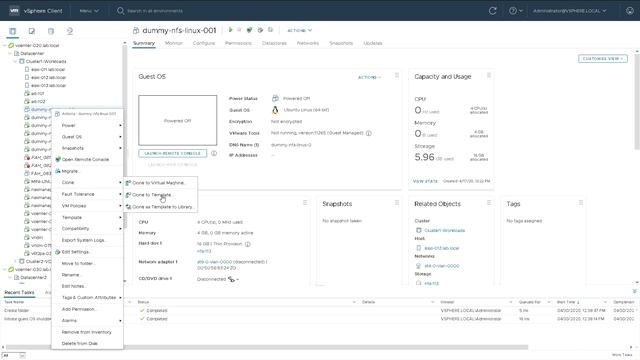The image size is (640, 360).
Task: Open the Monitor tab
Action: pyautogui.click(x=173, y=43)
